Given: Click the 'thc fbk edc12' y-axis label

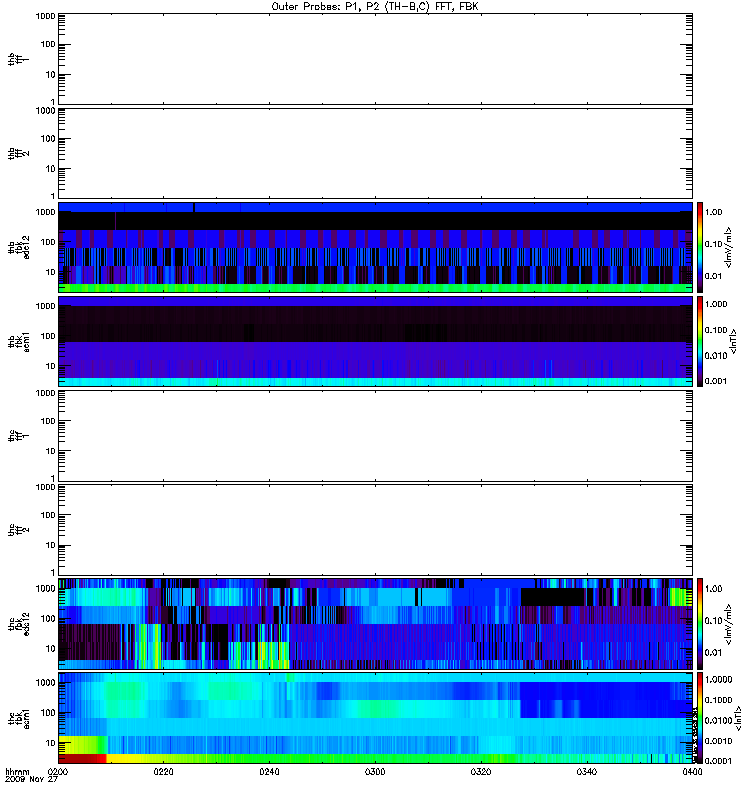Looking at the screenshot, I should [19, 624].
